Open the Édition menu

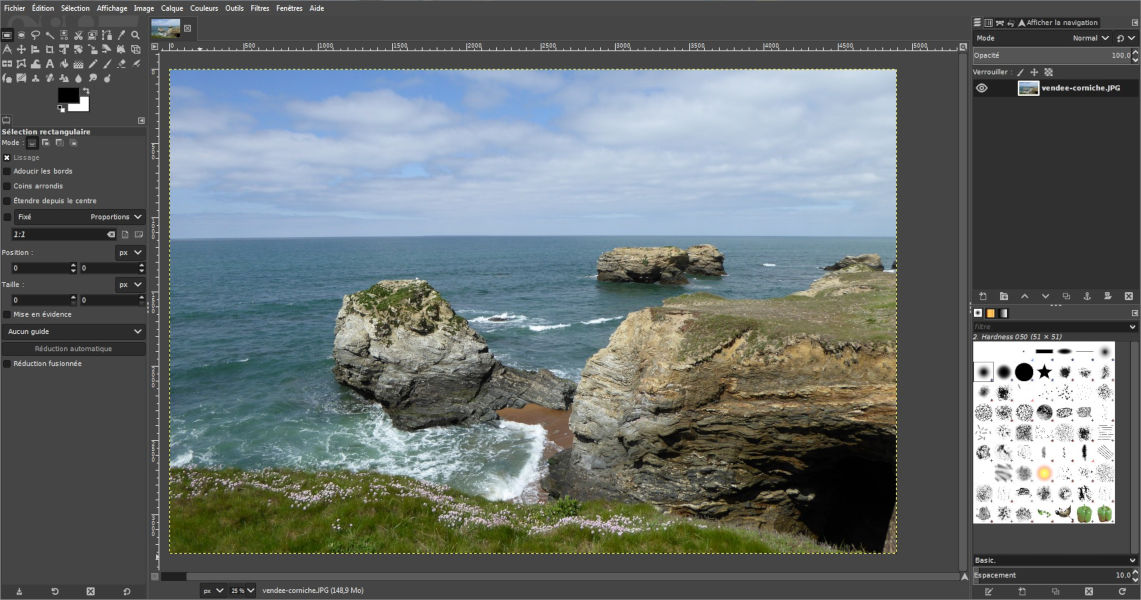pyautogui.click(x=43, y=8)
